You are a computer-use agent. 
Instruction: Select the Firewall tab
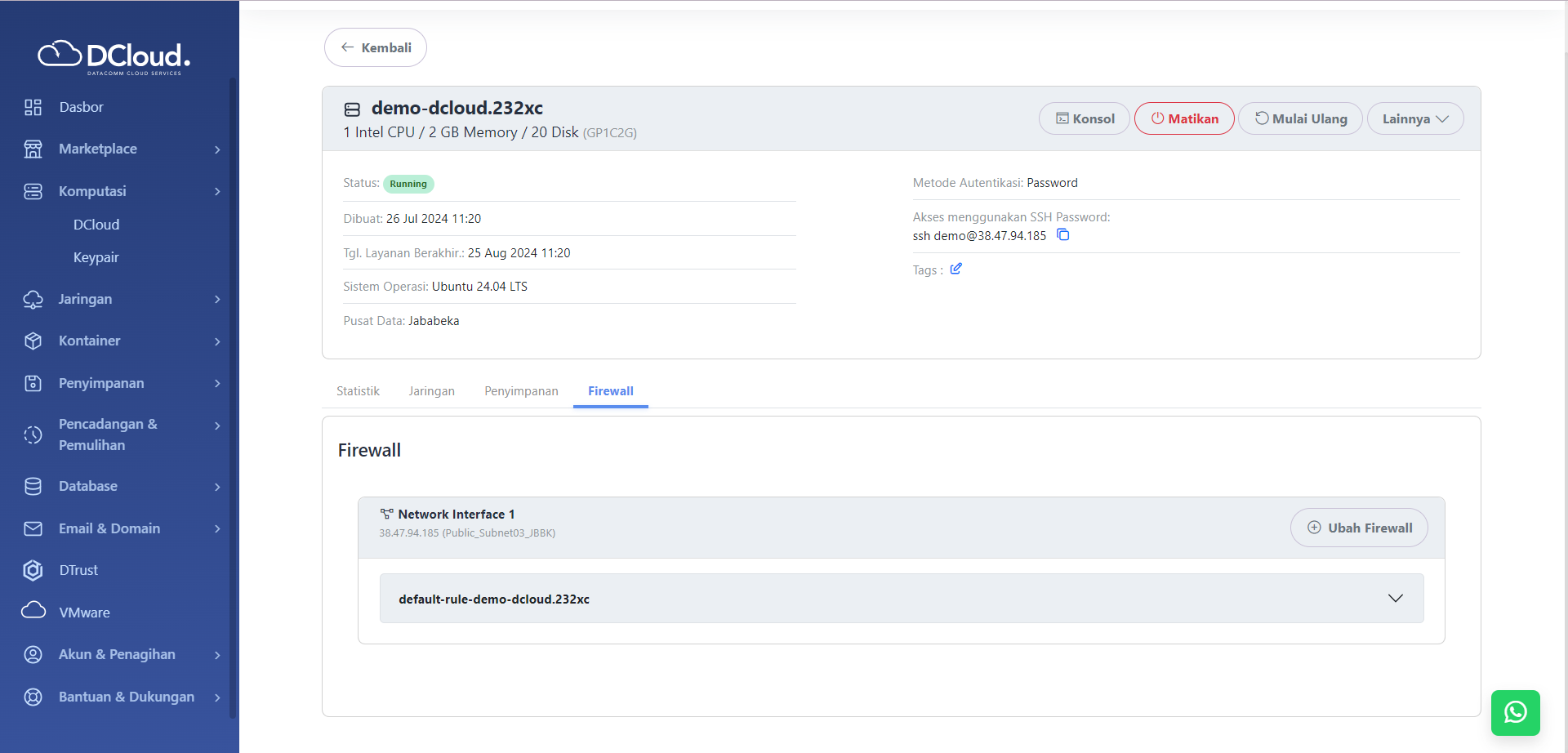coord(610,391)
